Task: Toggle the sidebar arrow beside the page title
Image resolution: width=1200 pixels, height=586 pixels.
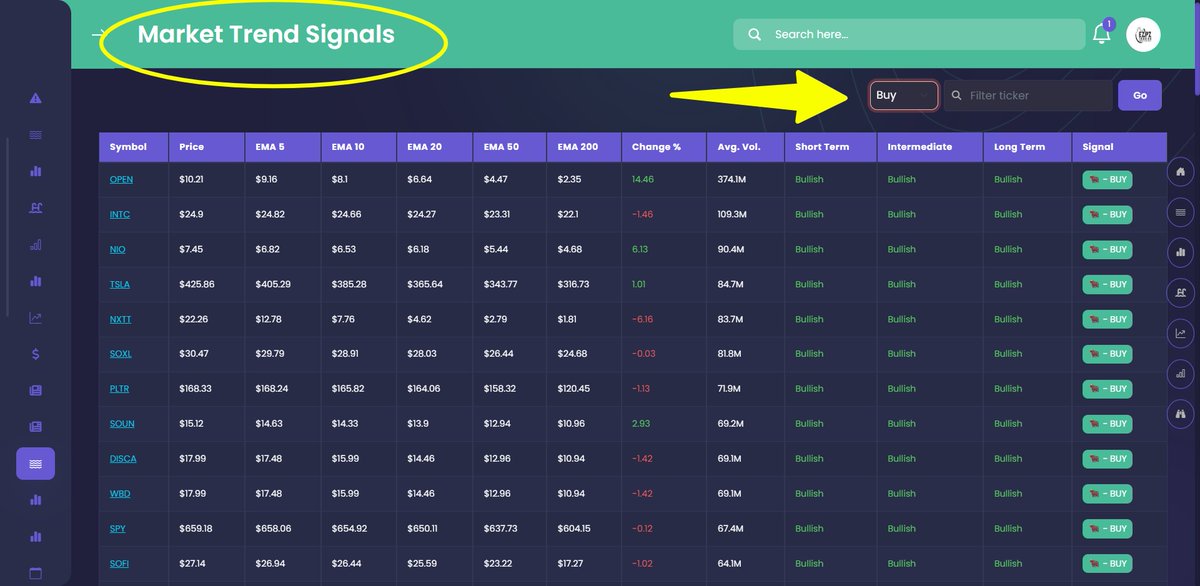Action: click(99, 34)
